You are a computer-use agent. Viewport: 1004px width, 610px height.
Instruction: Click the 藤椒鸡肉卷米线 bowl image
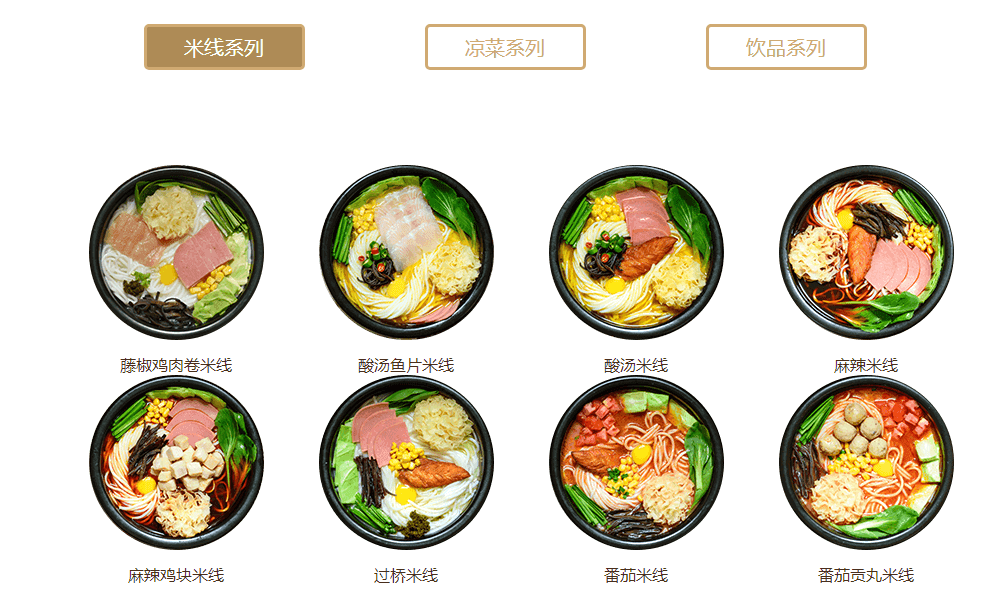(x=176, y=252)
